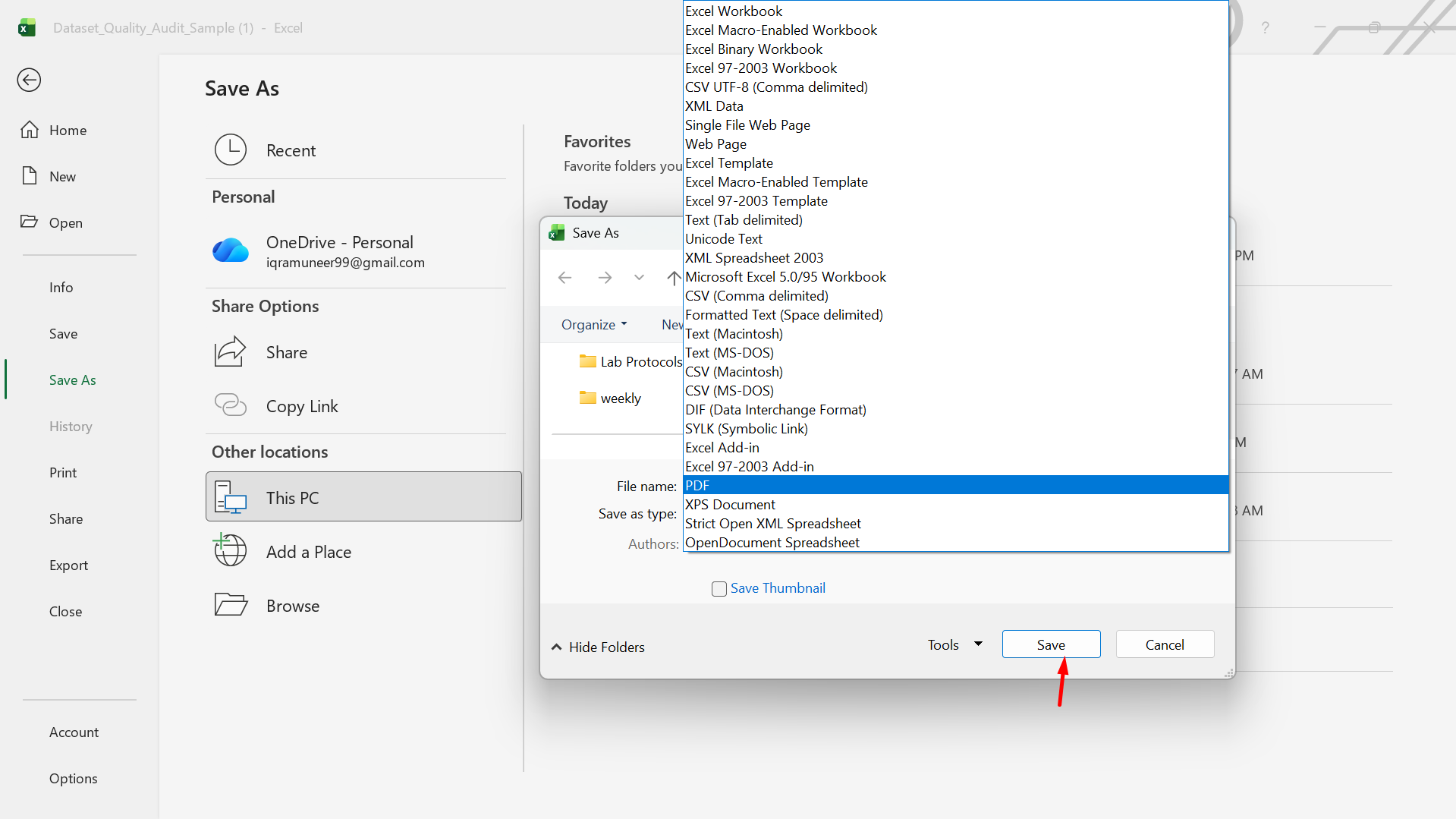Click the Share arrow icon
The height and width of the screenshot is (819, 1456).
[x=231, y=351]
